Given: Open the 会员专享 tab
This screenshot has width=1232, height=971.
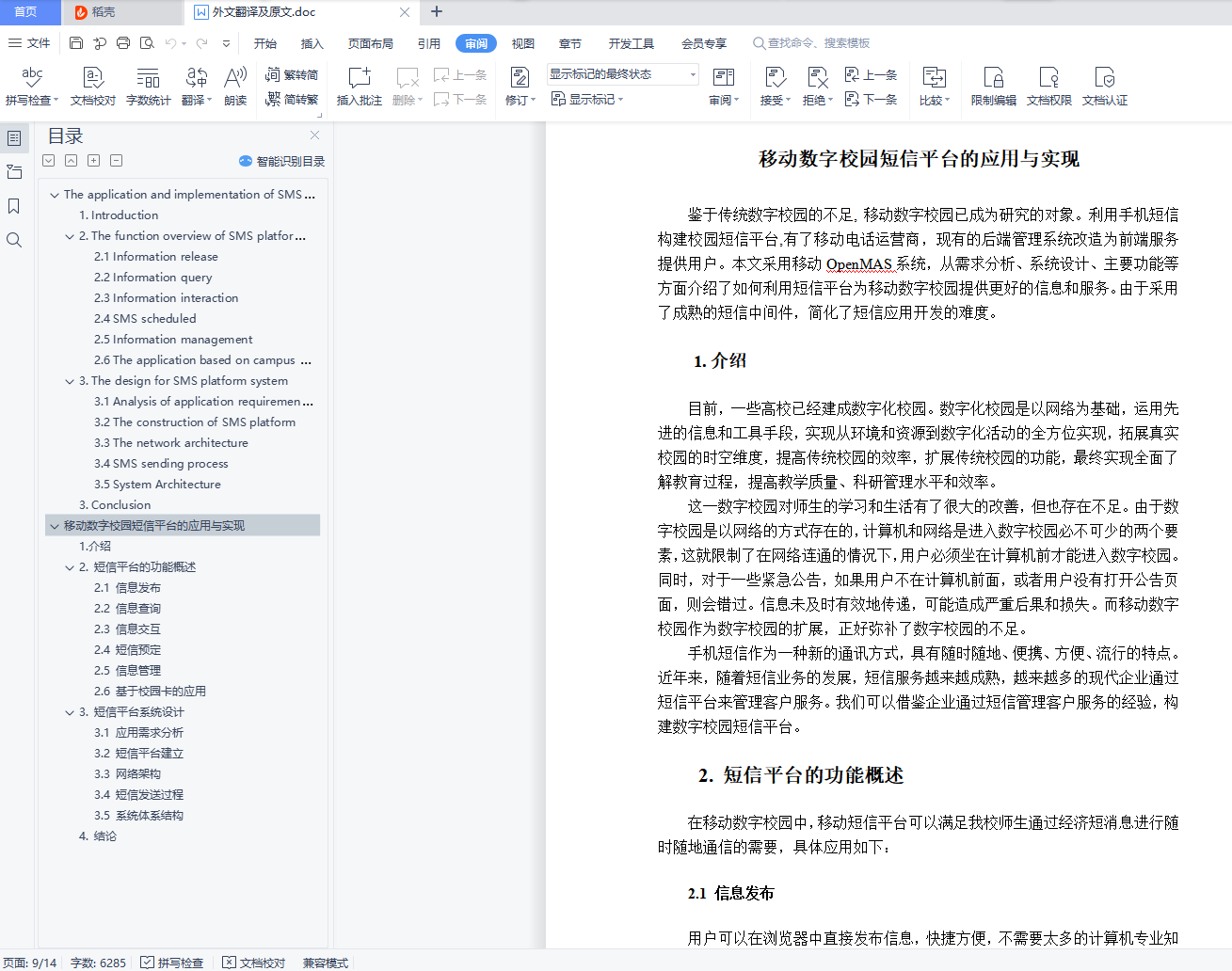Looking at the screenshot, I should [704, 43].
